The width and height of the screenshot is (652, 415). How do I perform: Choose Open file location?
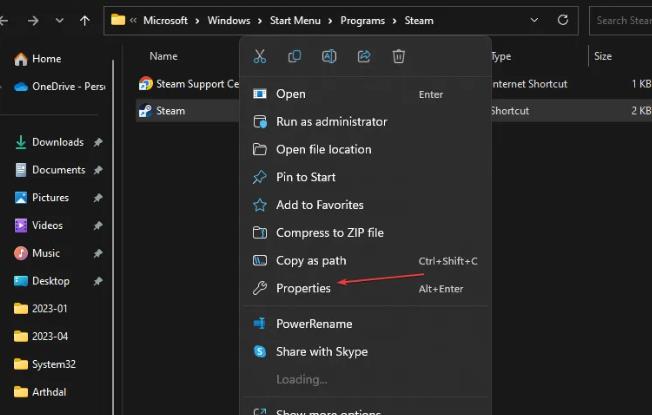(366, 149)
